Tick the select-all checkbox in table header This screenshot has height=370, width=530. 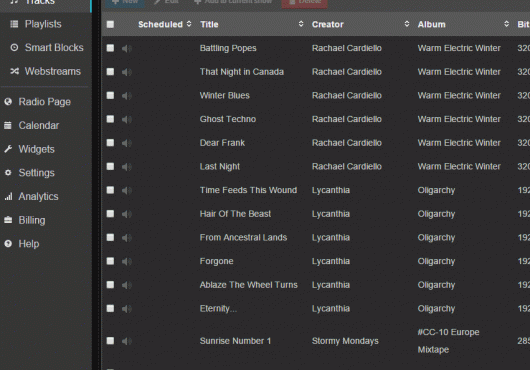coord(110,24)
